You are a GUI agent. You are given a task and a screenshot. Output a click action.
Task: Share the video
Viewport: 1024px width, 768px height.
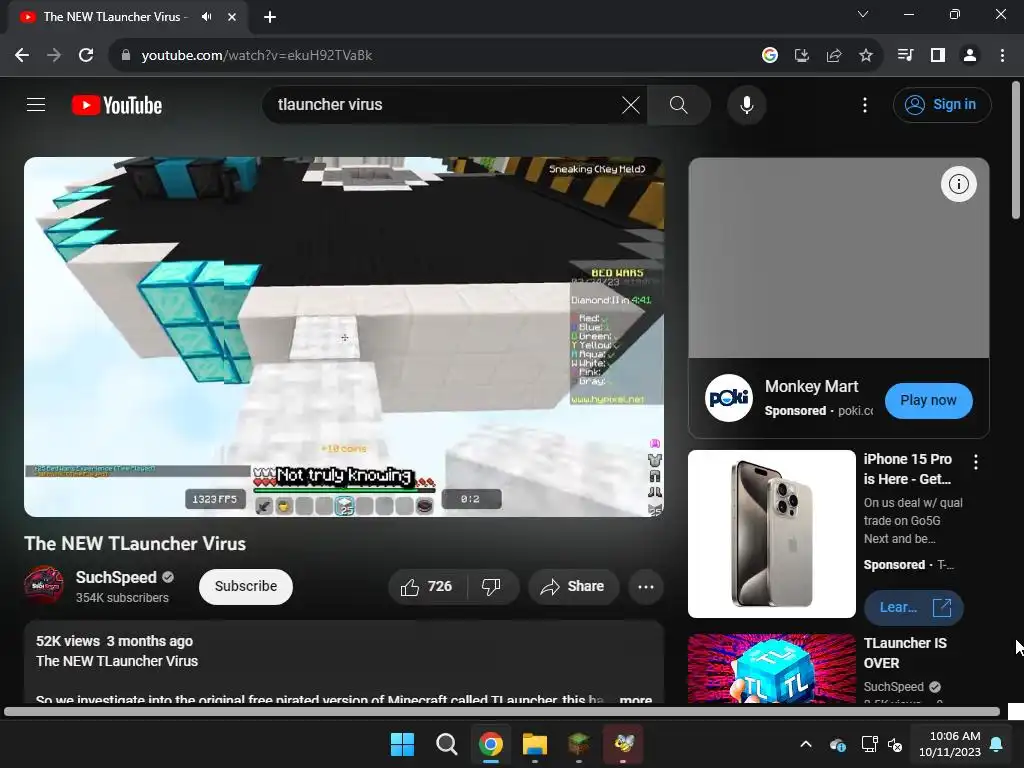[x=572, y=586]
